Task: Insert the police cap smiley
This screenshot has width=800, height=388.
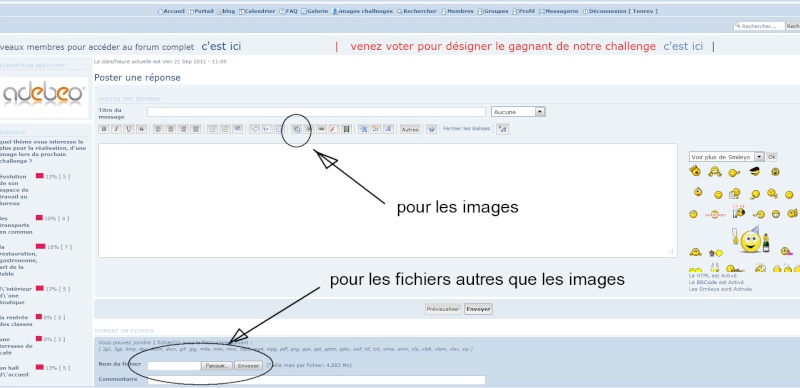Action: coord(755,171)
